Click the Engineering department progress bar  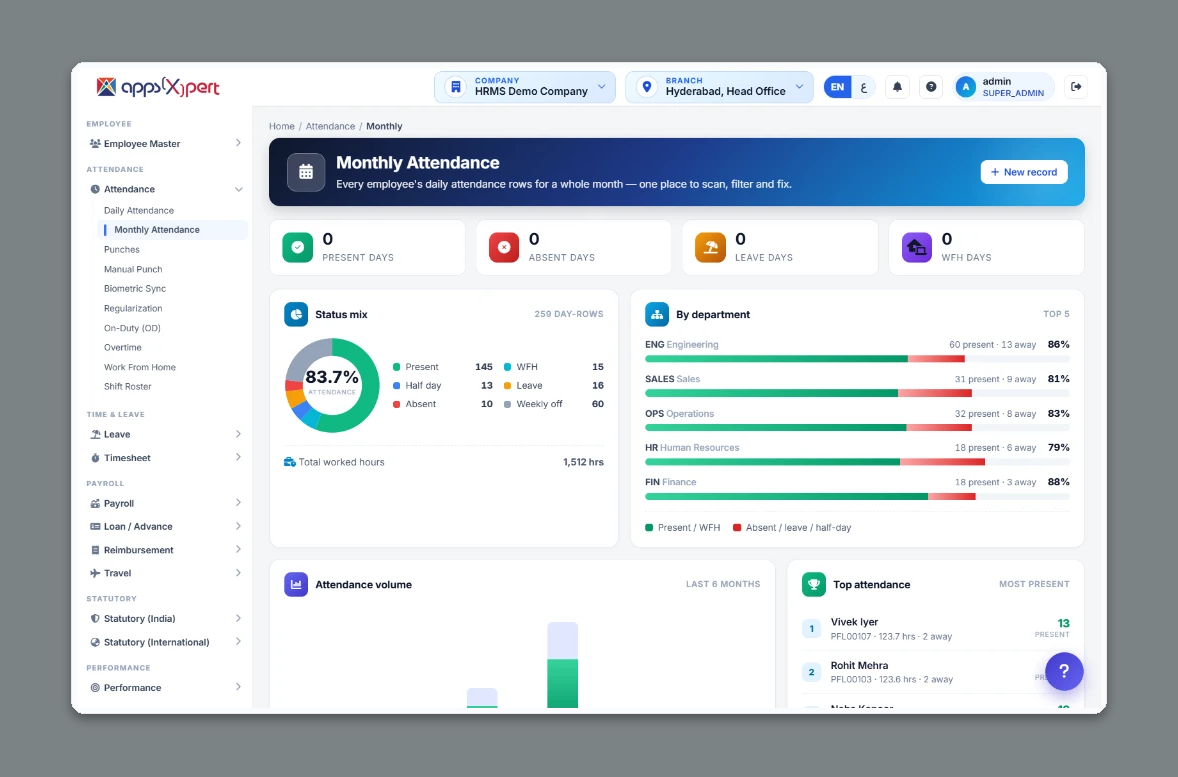857,359
